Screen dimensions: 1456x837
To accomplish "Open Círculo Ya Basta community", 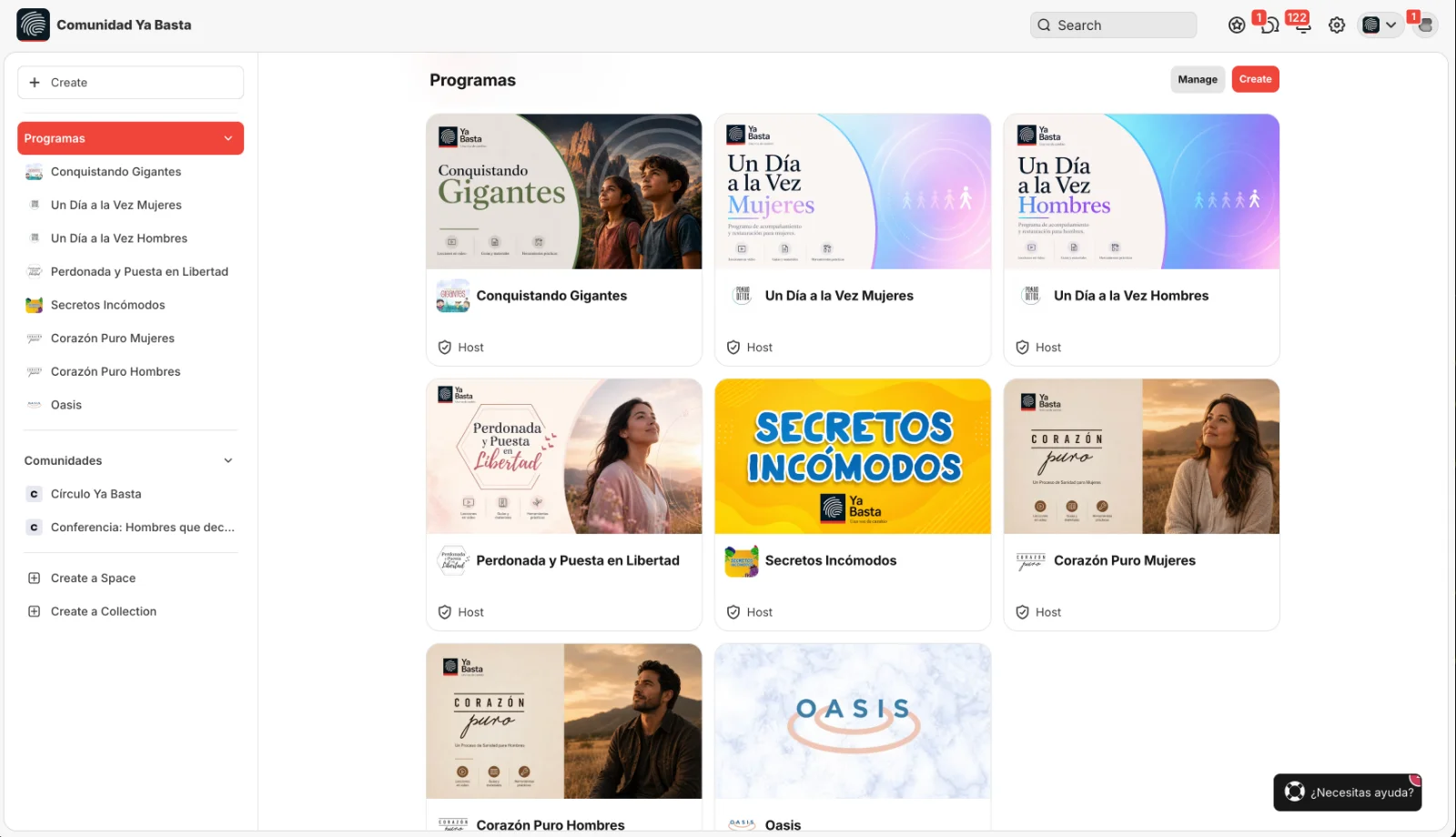I will point(130,494).
